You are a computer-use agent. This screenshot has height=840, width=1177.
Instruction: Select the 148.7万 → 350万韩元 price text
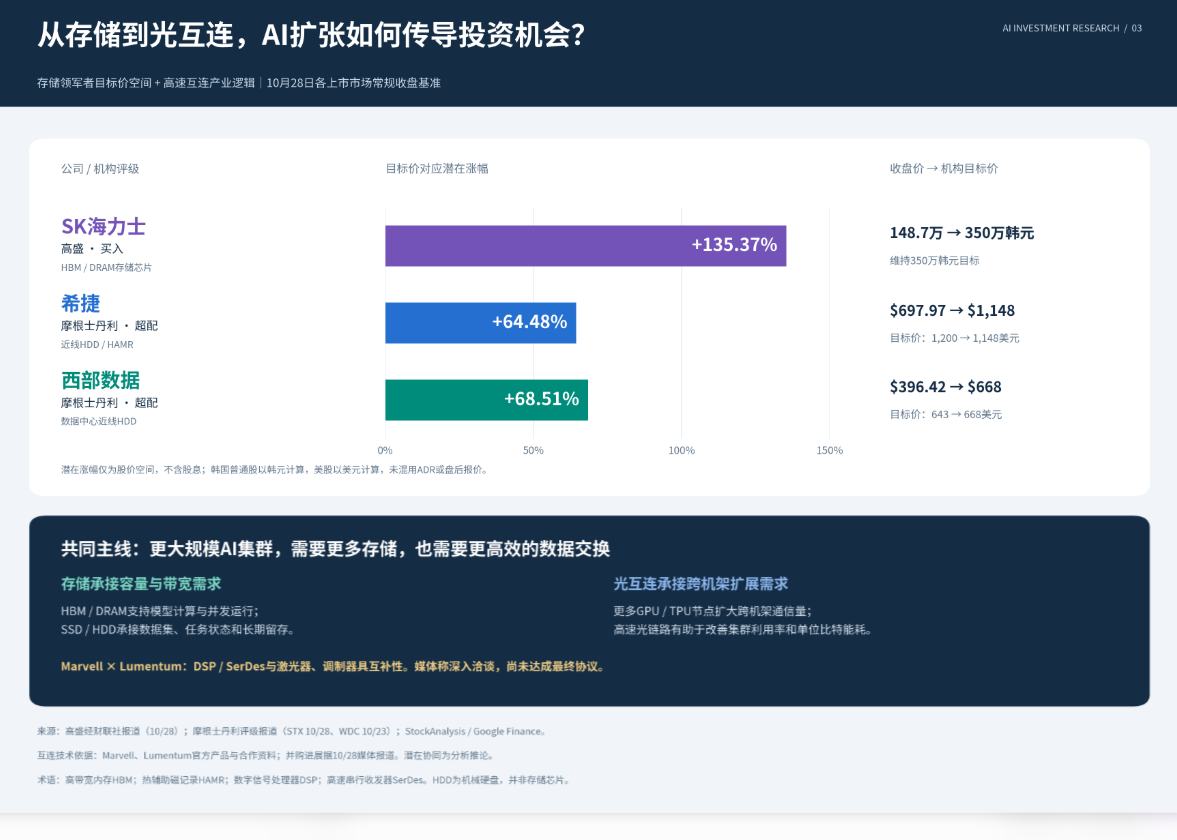962,233
